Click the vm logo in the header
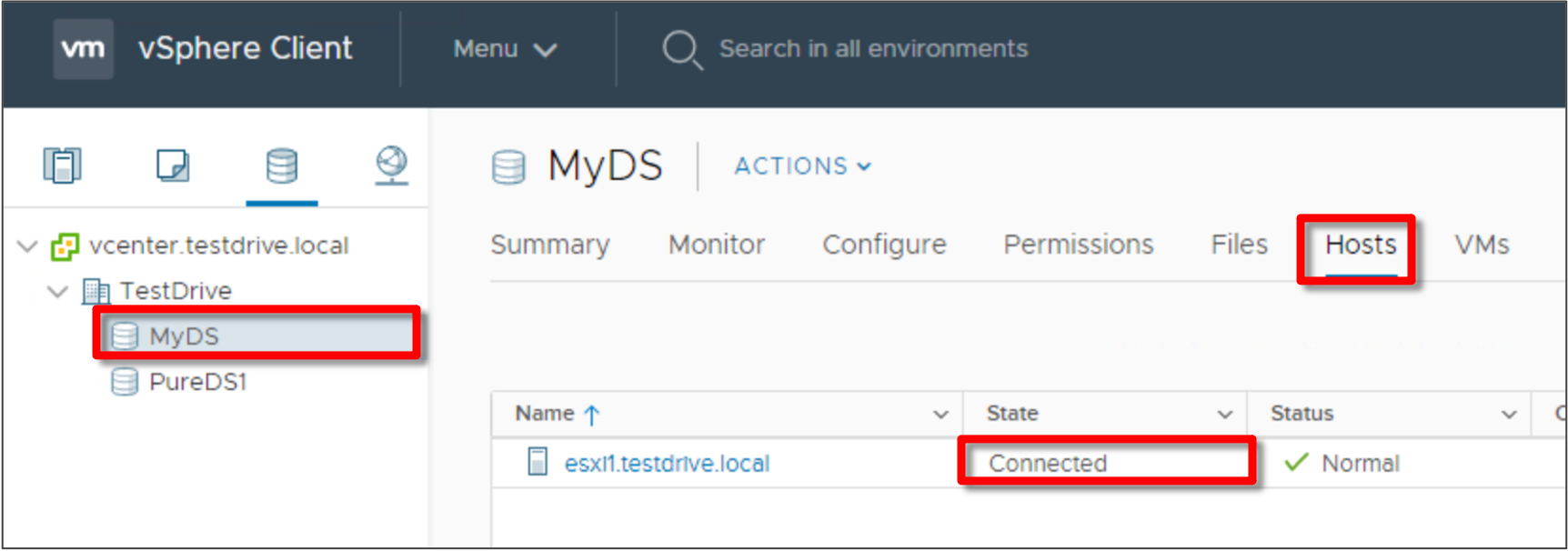Viewport: 1568px width, 551px height. 83,48
